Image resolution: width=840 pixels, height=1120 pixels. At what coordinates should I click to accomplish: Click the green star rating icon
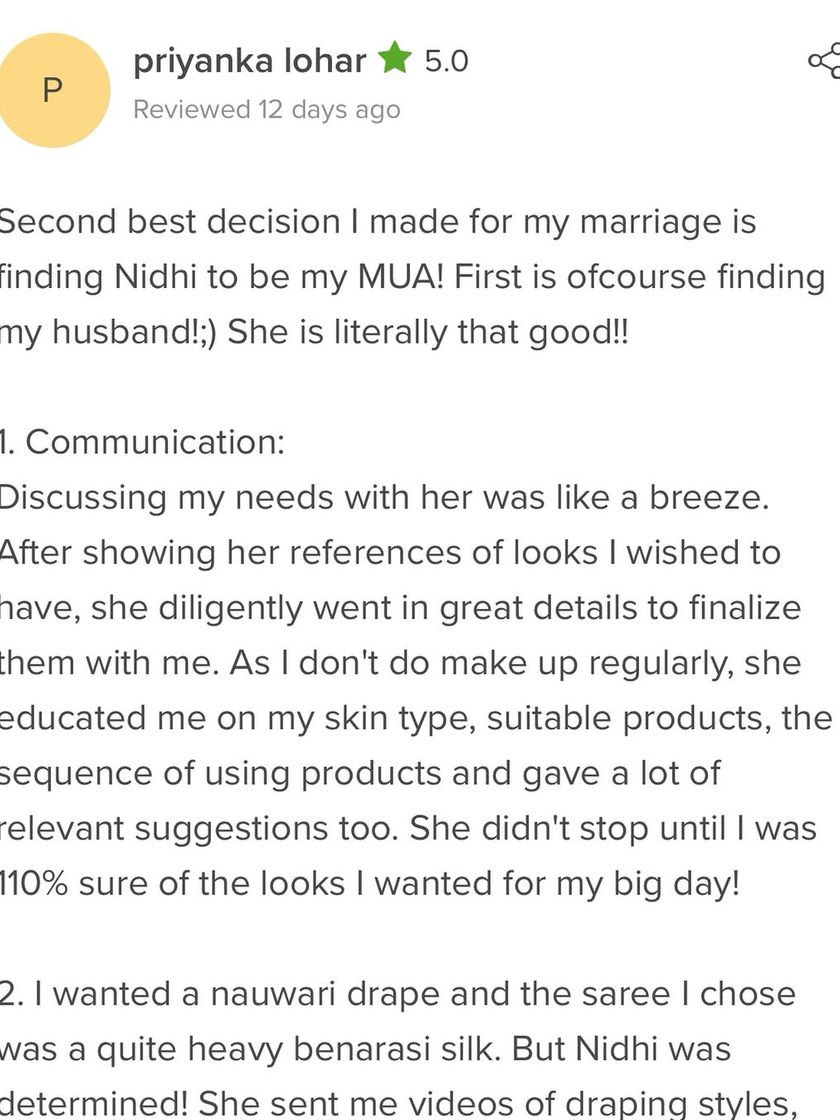click(x=395, y=61)
